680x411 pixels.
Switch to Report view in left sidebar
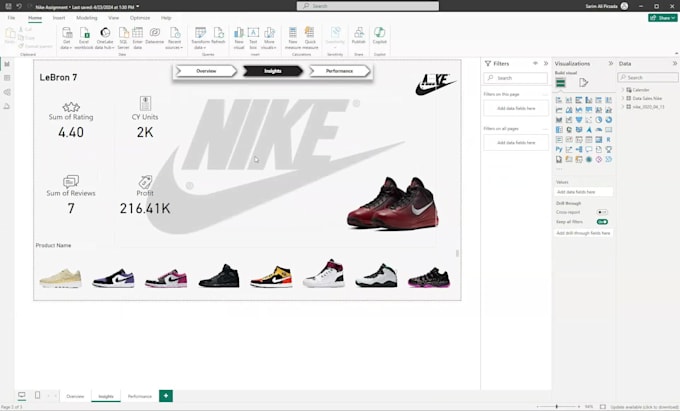point(7,64)
